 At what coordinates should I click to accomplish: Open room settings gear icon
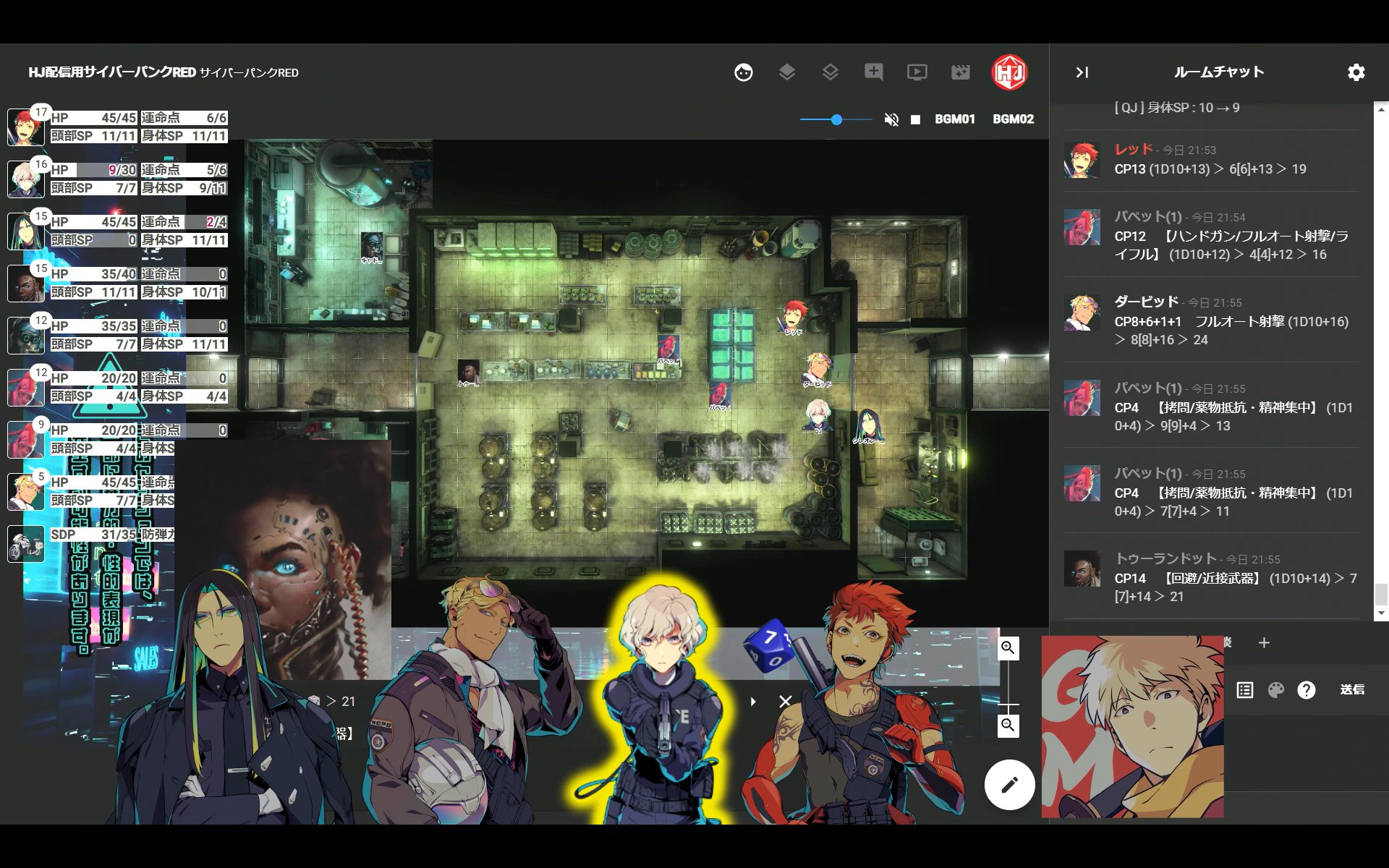click(x=1356, y=72)
